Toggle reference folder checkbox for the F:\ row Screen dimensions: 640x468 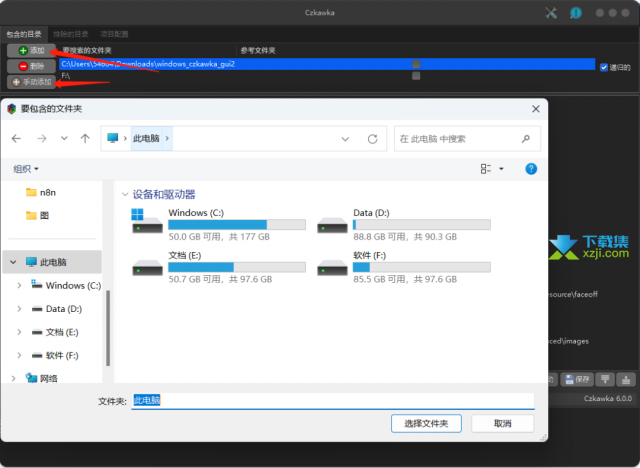pyautogui.click(x=416, y=76)
